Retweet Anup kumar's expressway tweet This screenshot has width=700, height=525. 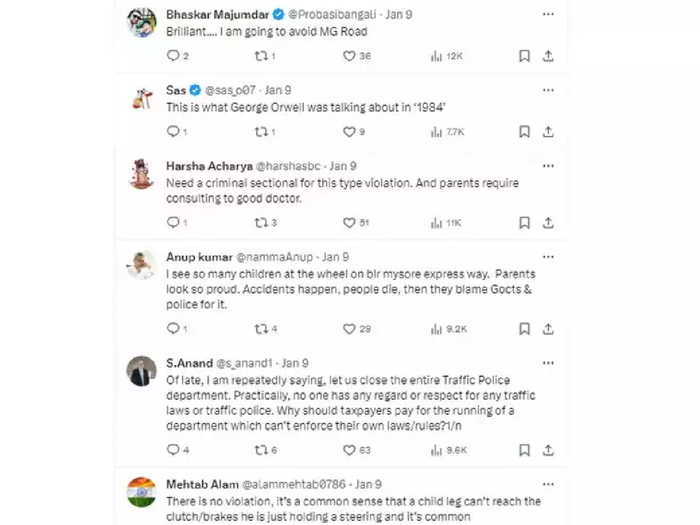click(x=260, y=328)
